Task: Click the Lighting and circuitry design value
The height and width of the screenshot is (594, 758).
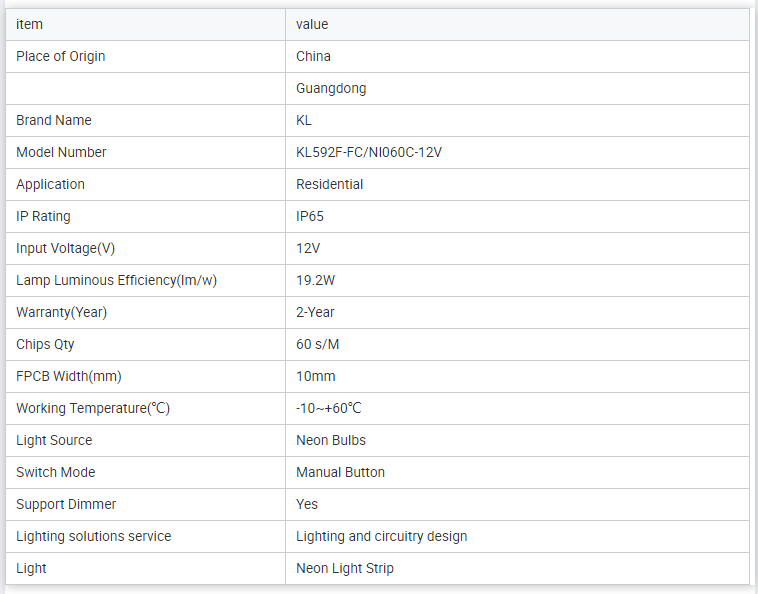Action: [x=381, y=536]
